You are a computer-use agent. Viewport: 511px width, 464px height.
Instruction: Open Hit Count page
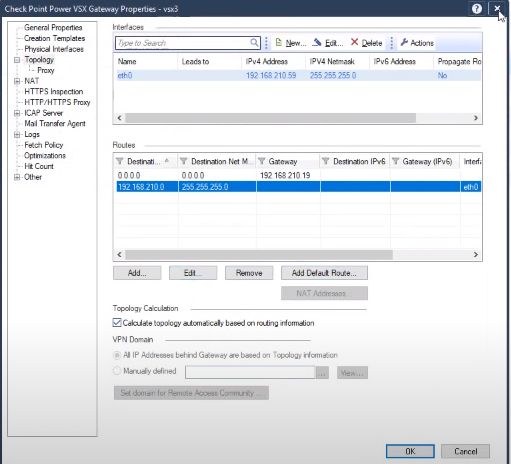[x=39, y=166]
